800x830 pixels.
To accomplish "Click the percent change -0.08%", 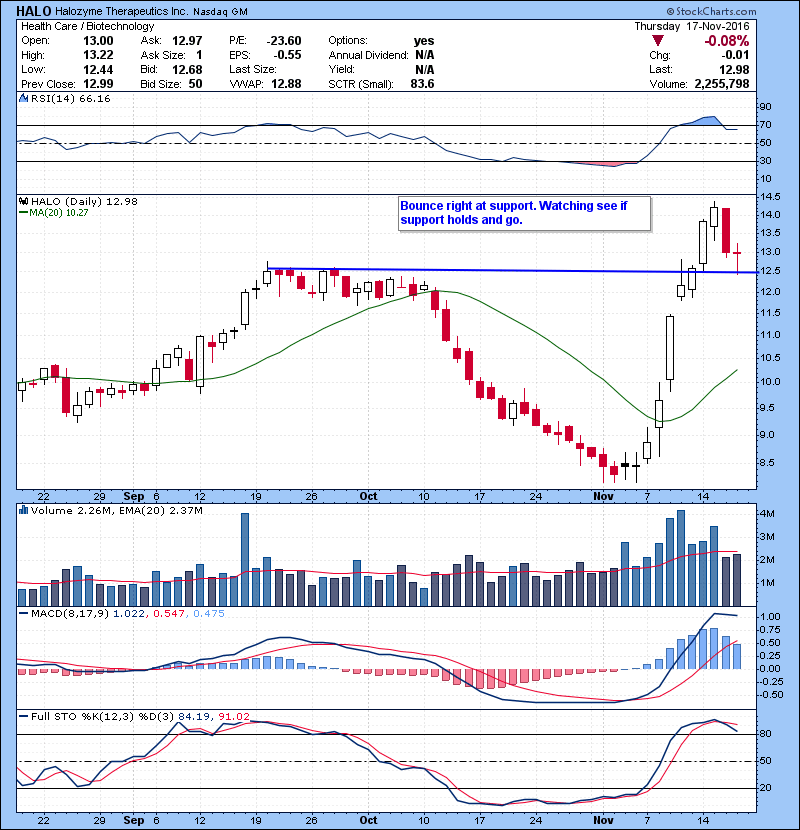I will click(726, 41).
